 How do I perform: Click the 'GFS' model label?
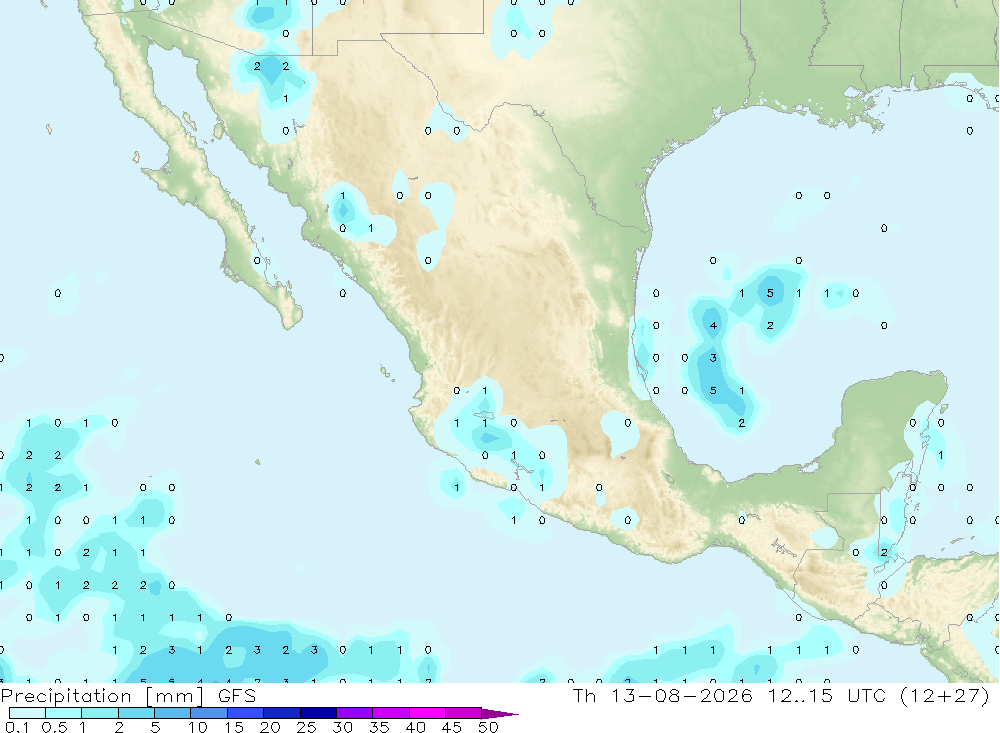coord(237,696)
